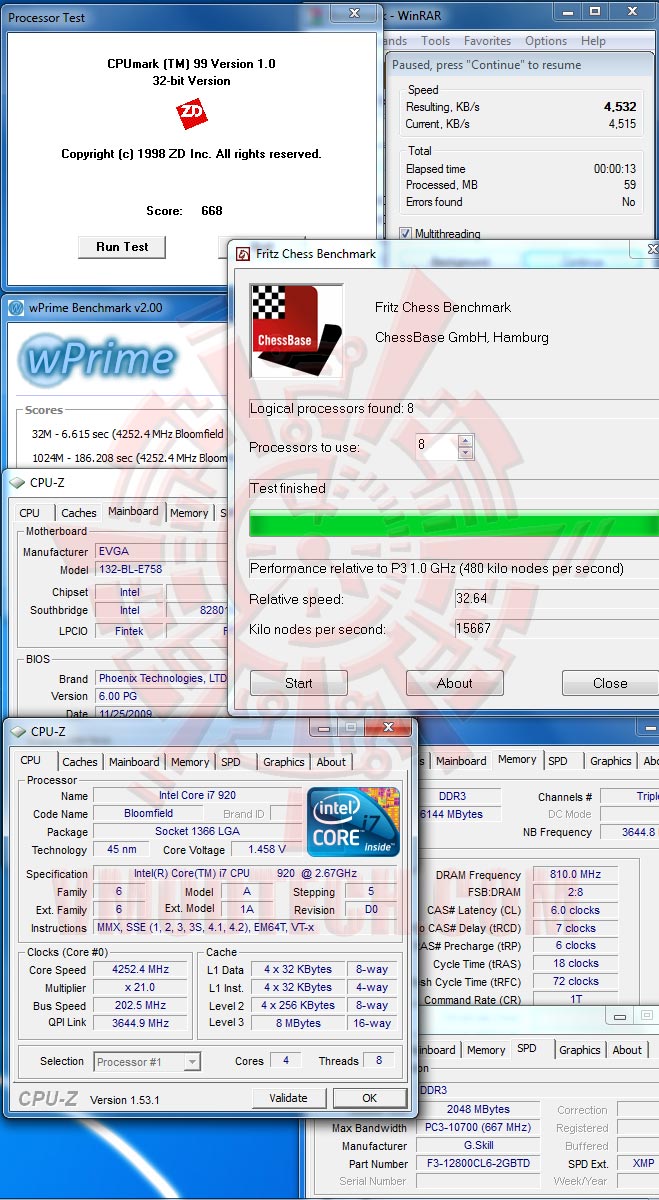This screenshot has width=659, height=1200.
Task: Click the Intel Core i7 inside logo
Action: tap(354, 822)
